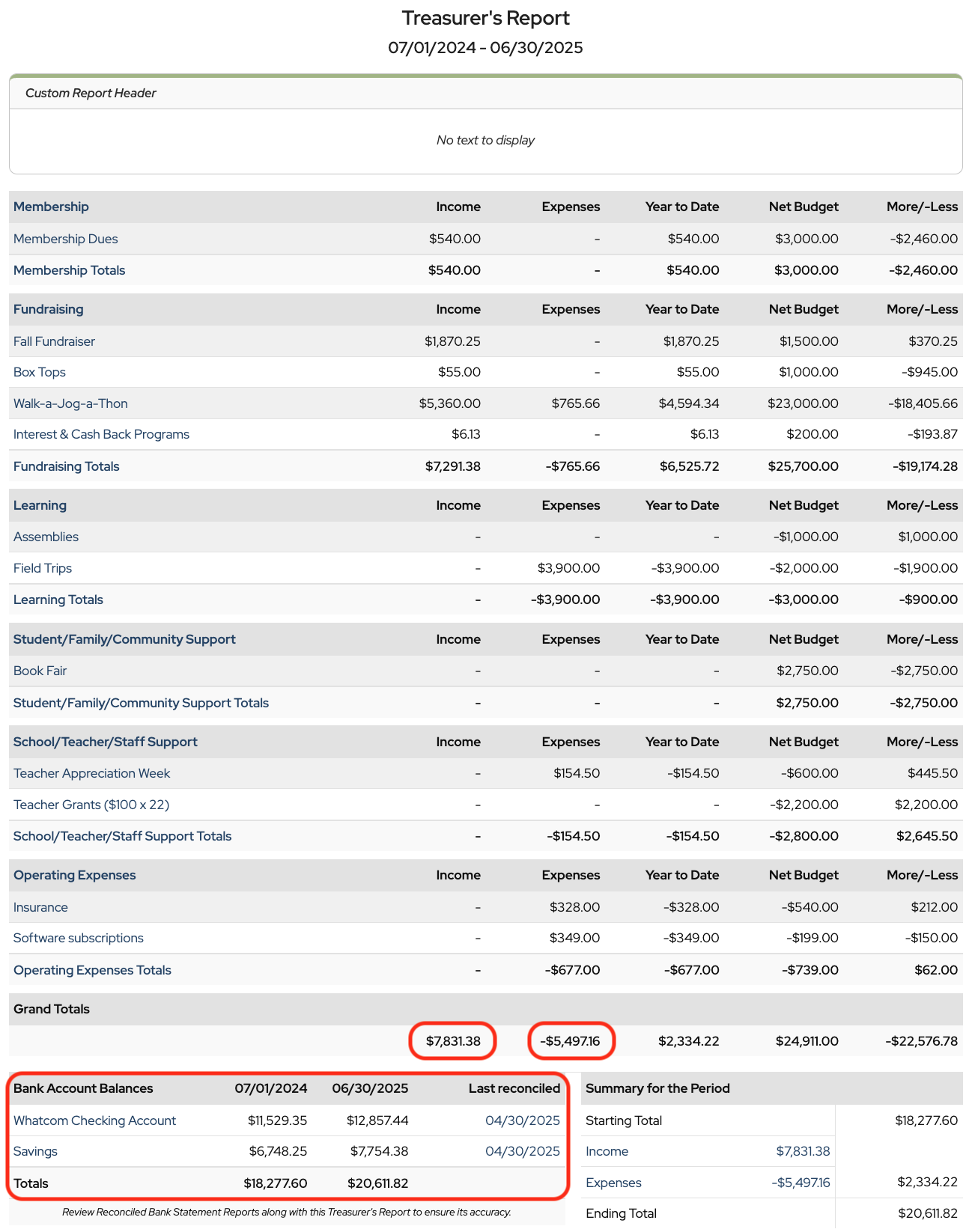
Task: Select the Walk-a-Jog-a-Thon line item
Action: 70,403
